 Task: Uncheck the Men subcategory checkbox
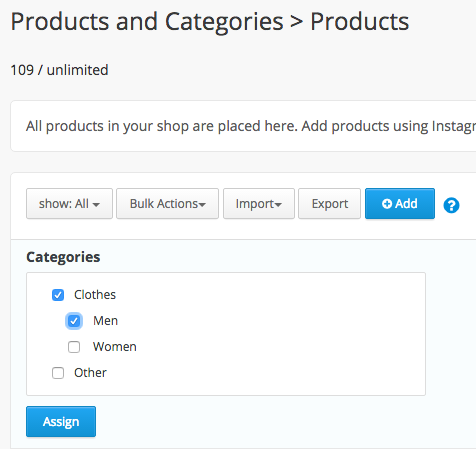click(x=74, y=321)
